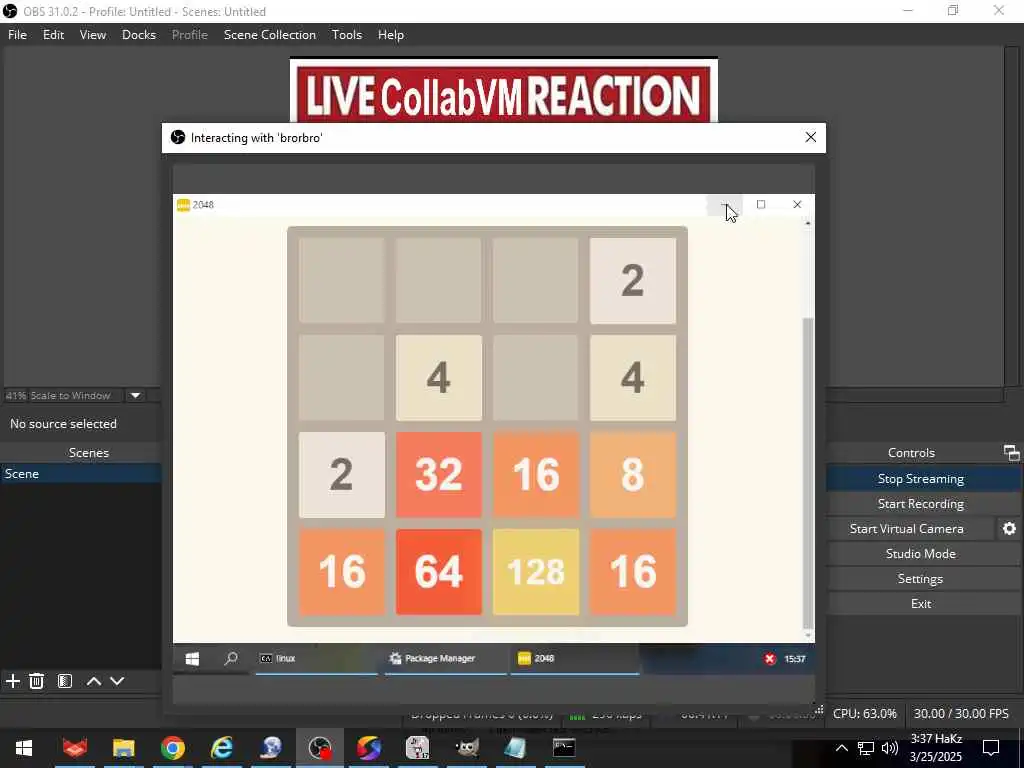The height and width of the screenshot is (768, 1024).
Task: Open the View menu
Action: [x=93, y=35]
